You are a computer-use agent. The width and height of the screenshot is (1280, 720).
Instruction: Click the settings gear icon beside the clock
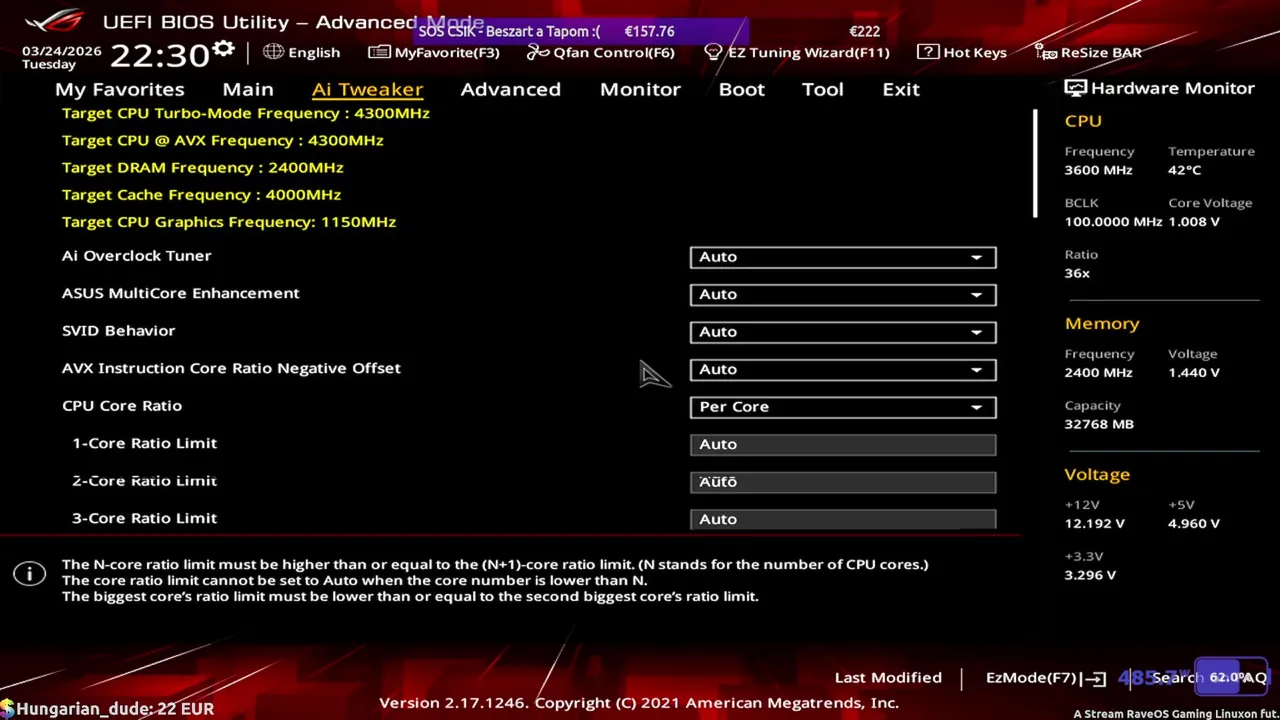pos(223,49)
